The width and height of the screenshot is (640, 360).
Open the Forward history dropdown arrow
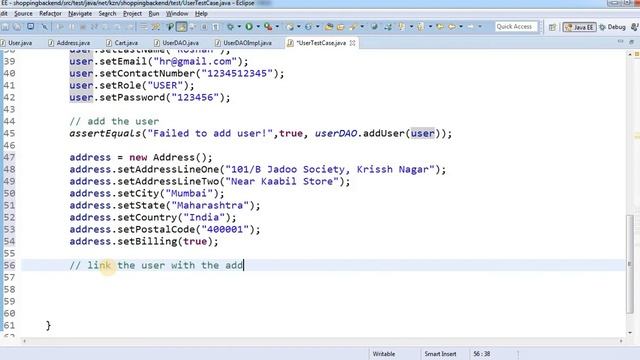point(480,27)
